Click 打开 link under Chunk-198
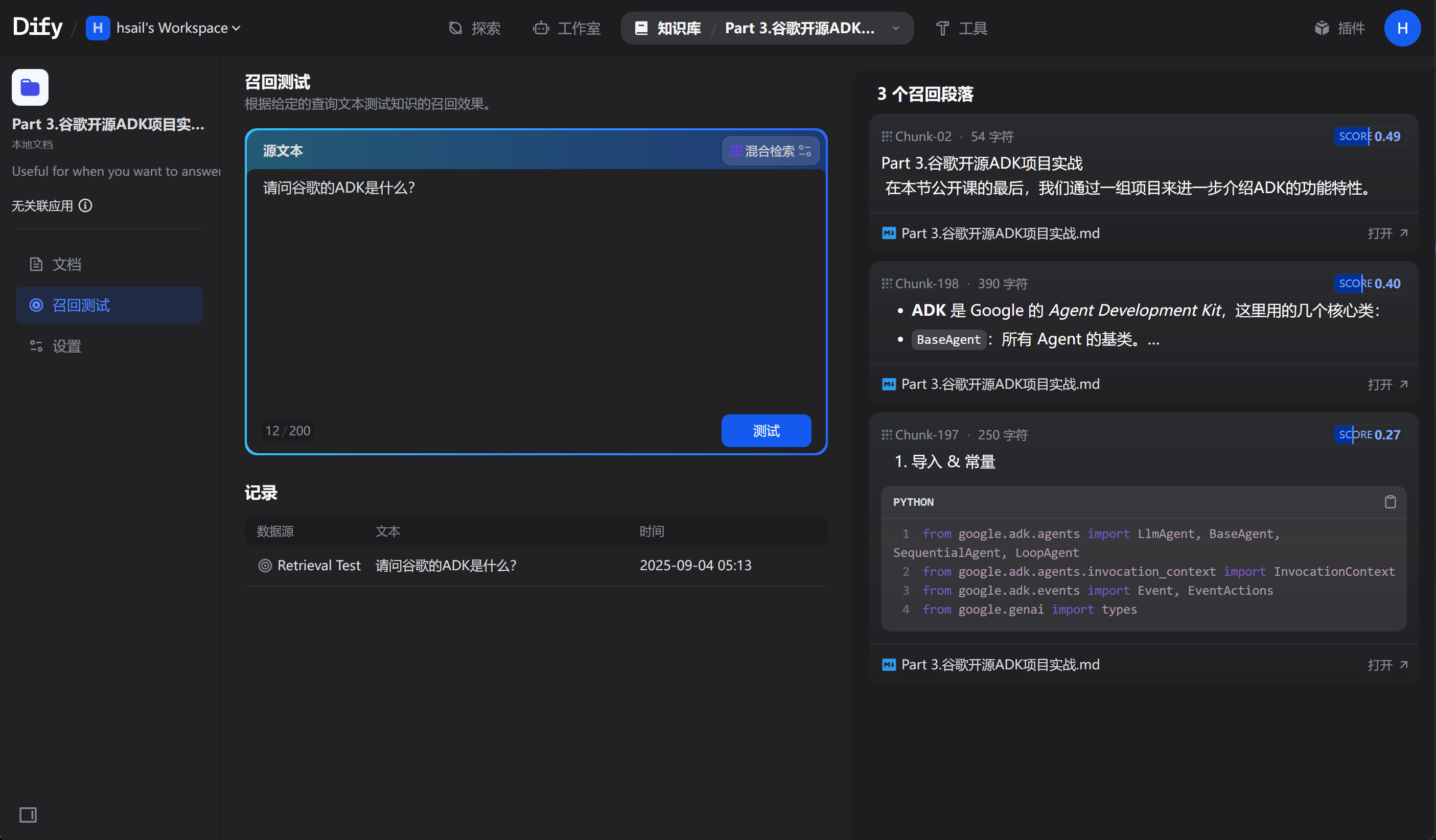 [x=1387, y=385]
